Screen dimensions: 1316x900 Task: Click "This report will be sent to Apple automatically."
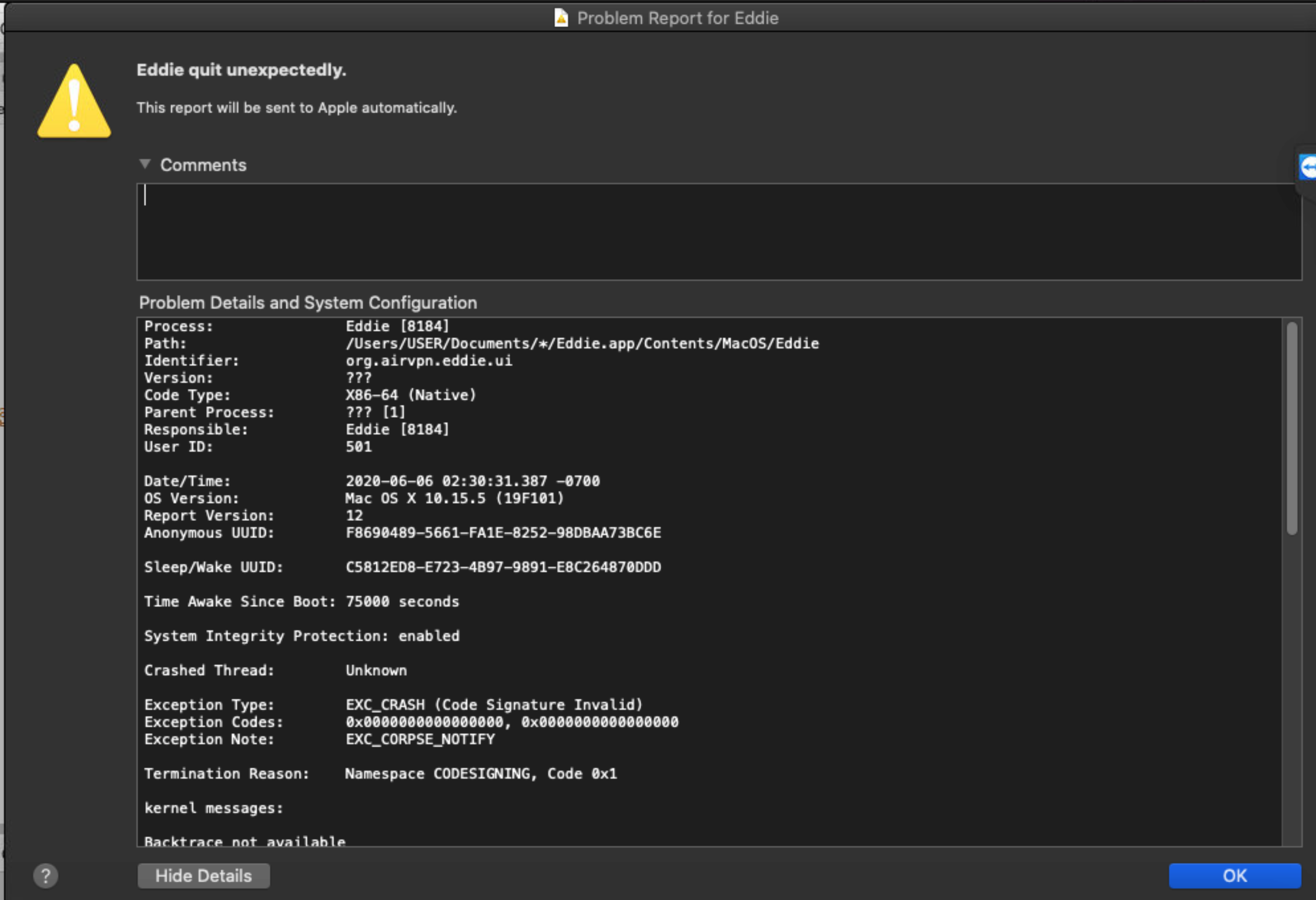[x=297, y=108]
